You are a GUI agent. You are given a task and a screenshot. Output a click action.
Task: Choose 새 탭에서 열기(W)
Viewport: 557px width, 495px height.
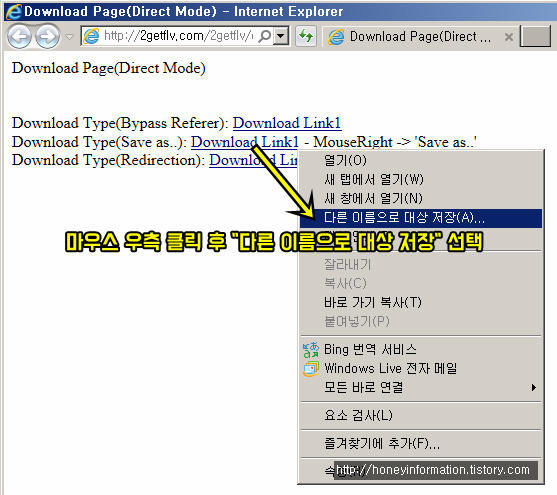point(421,179)
